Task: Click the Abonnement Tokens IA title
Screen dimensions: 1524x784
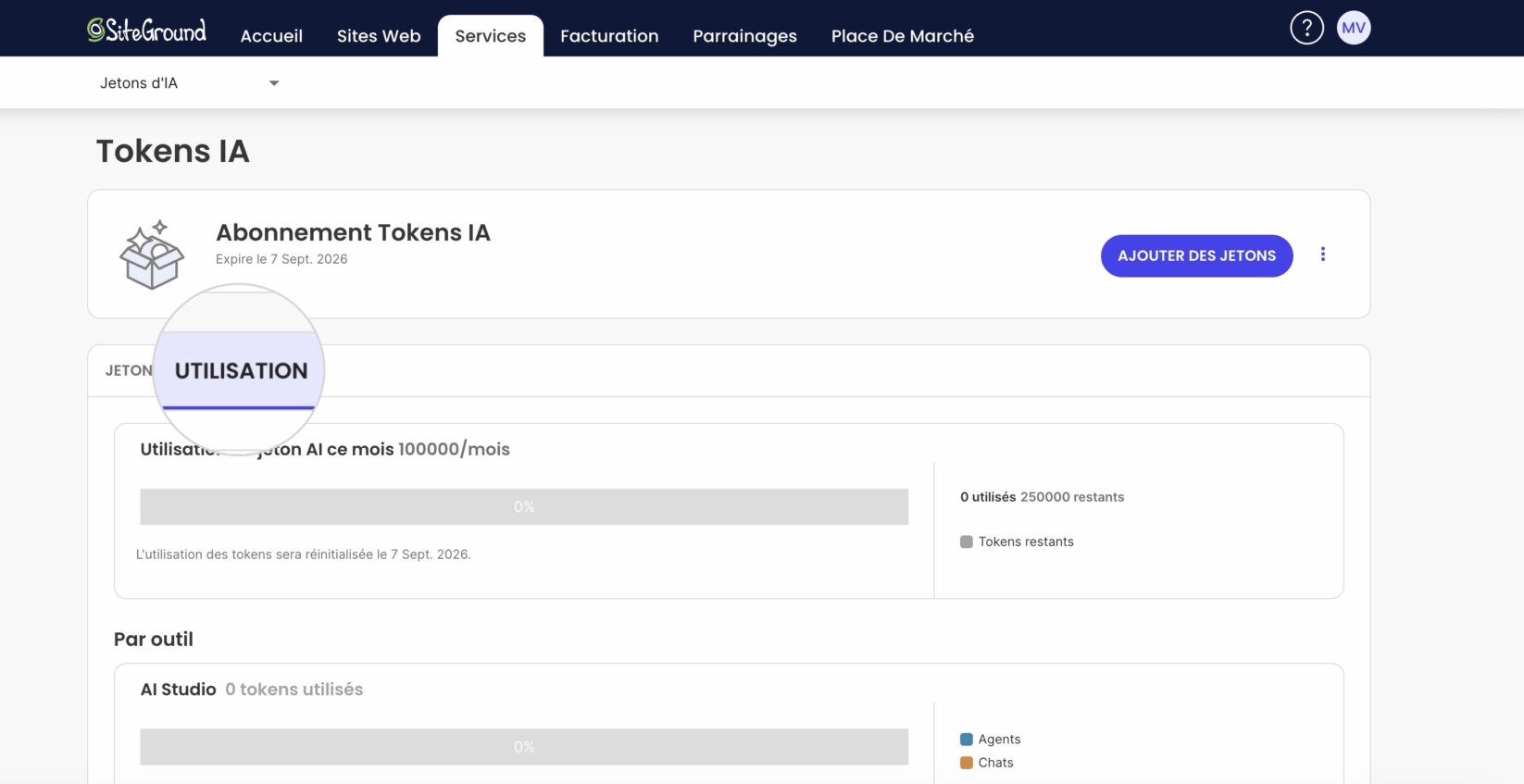Action: click(x=353, y=232)
